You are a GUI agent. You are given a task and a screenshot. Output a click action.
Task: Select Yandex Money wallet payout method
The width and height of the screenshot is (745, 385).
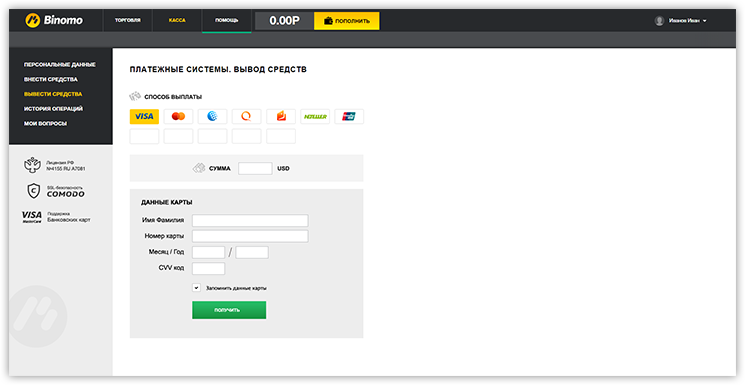(x=281, y=116)
